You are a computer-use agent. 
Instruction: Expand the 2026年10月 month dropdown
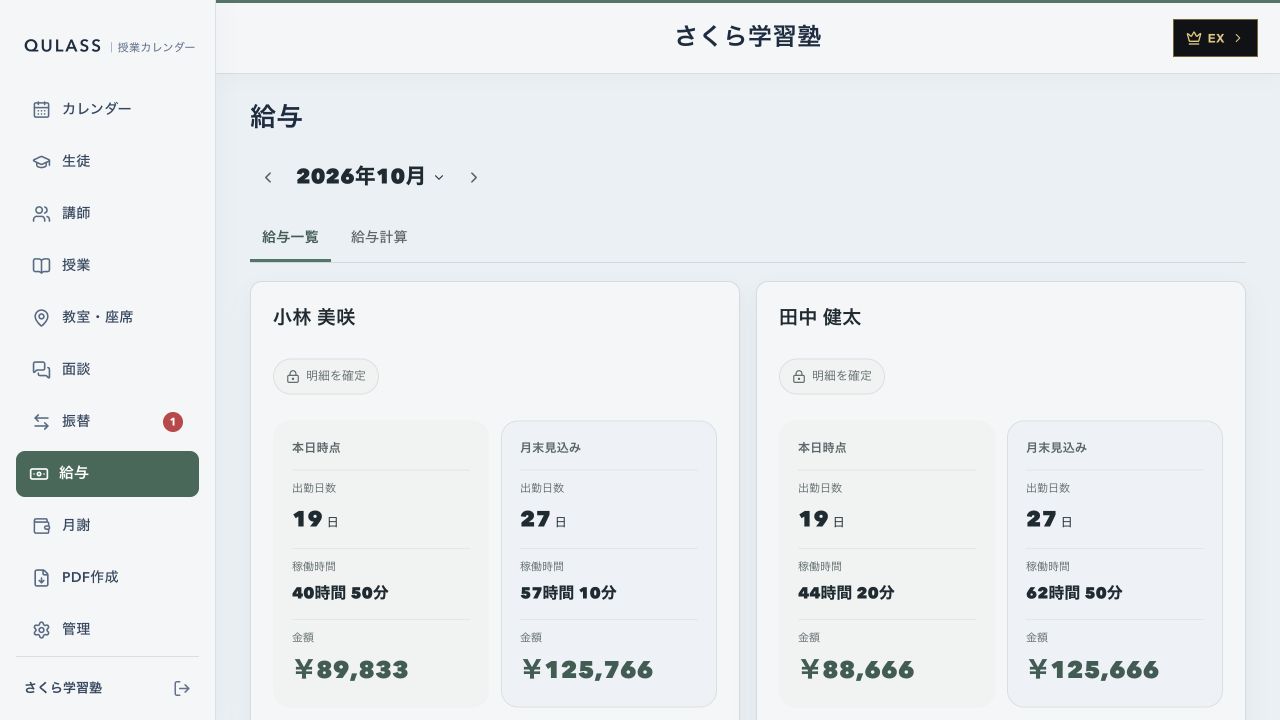(370, 177)
